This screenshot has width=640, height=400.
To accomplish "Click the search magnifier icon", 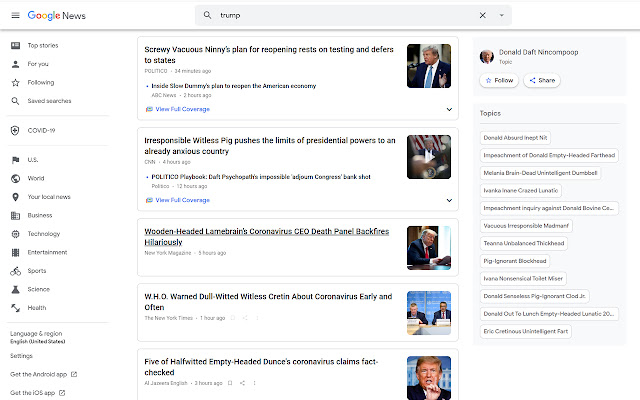I will click(207, 15).
